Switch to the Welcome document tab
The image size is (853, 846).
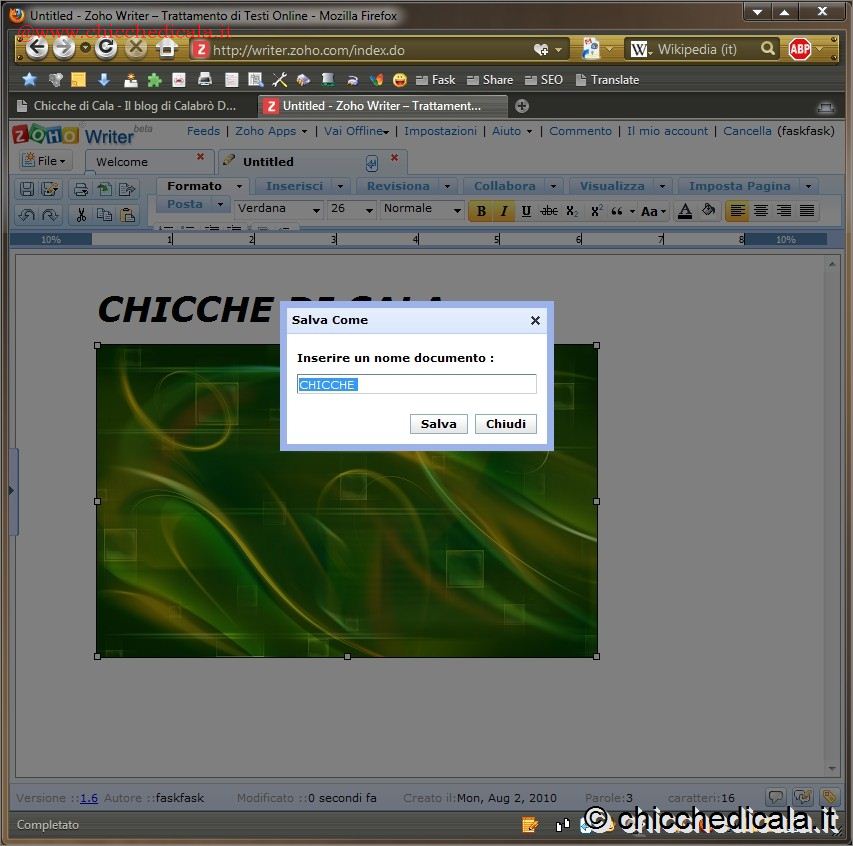[122, 162]
